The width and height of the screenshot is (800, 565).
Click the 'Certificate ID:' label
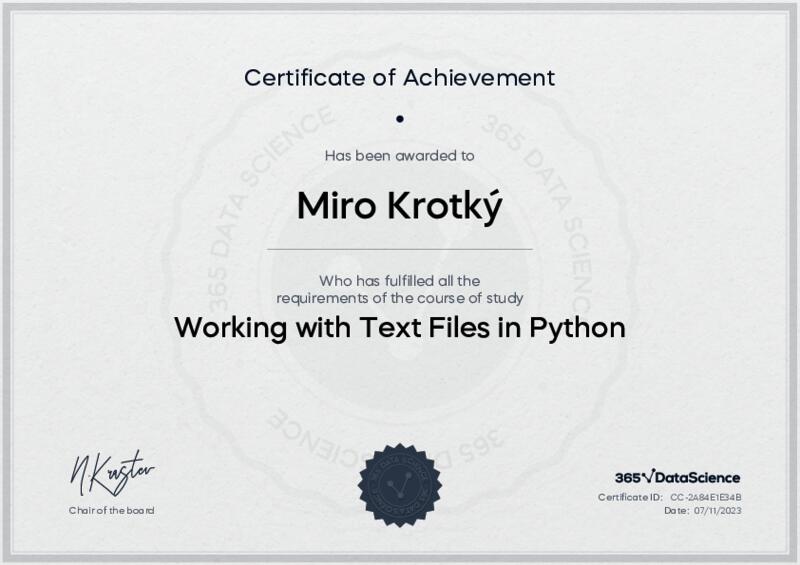click(630, 497)
